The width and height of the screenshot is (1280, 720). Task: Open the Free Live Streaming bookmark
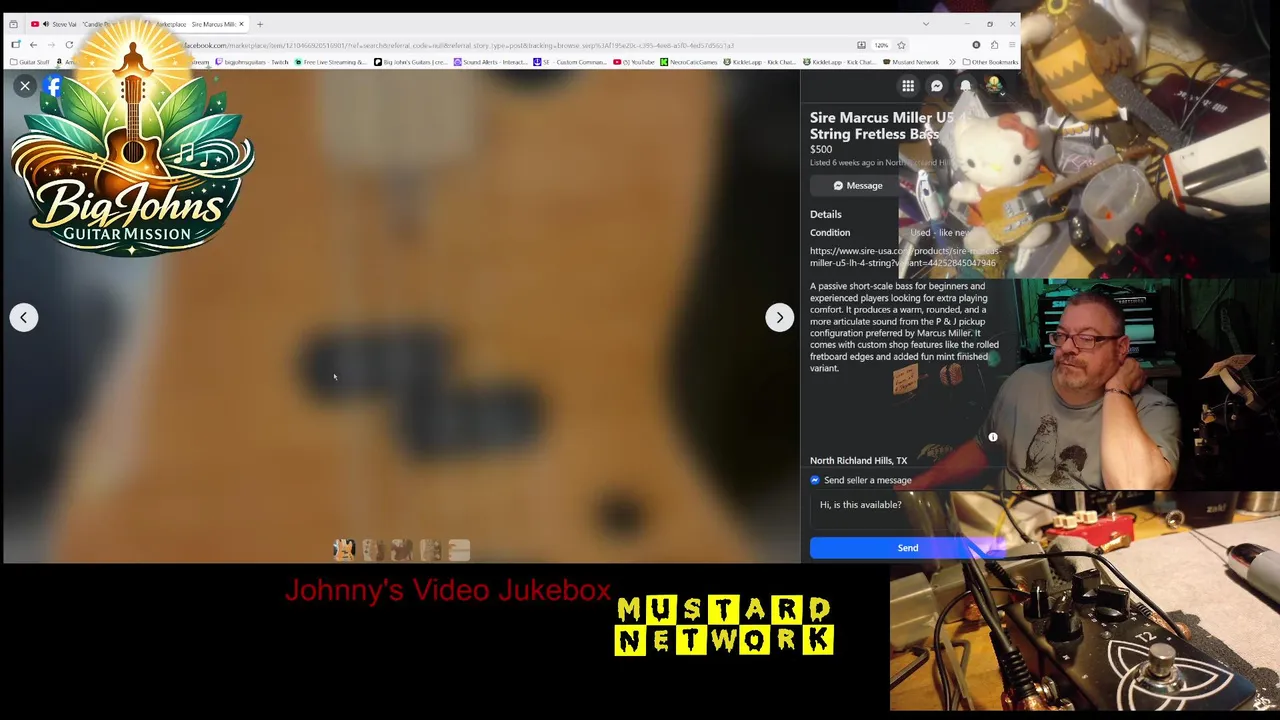point(332,62)
